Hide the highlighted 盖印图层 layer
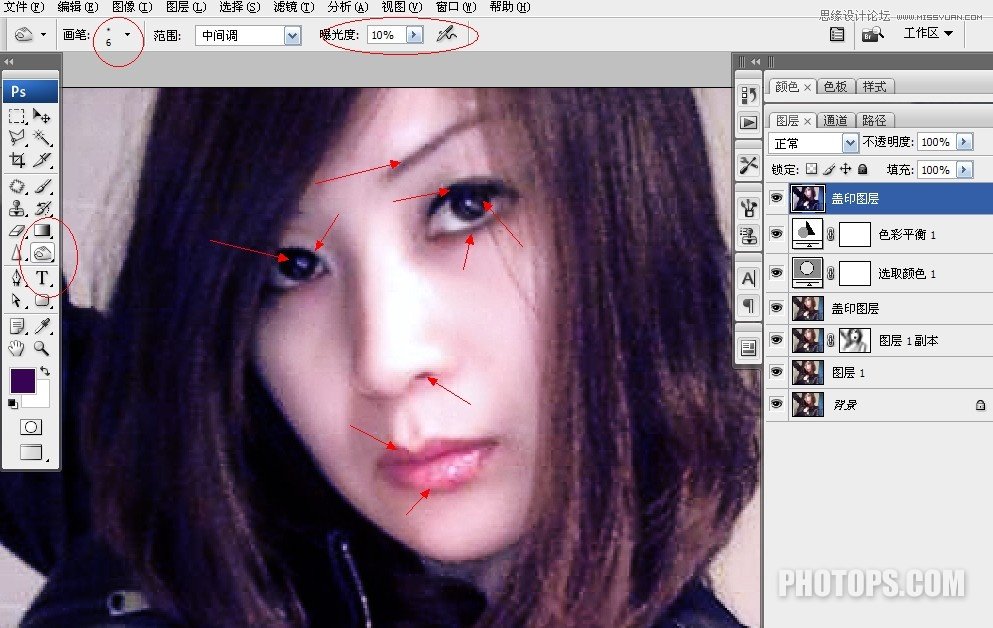 tap(776, 198)
